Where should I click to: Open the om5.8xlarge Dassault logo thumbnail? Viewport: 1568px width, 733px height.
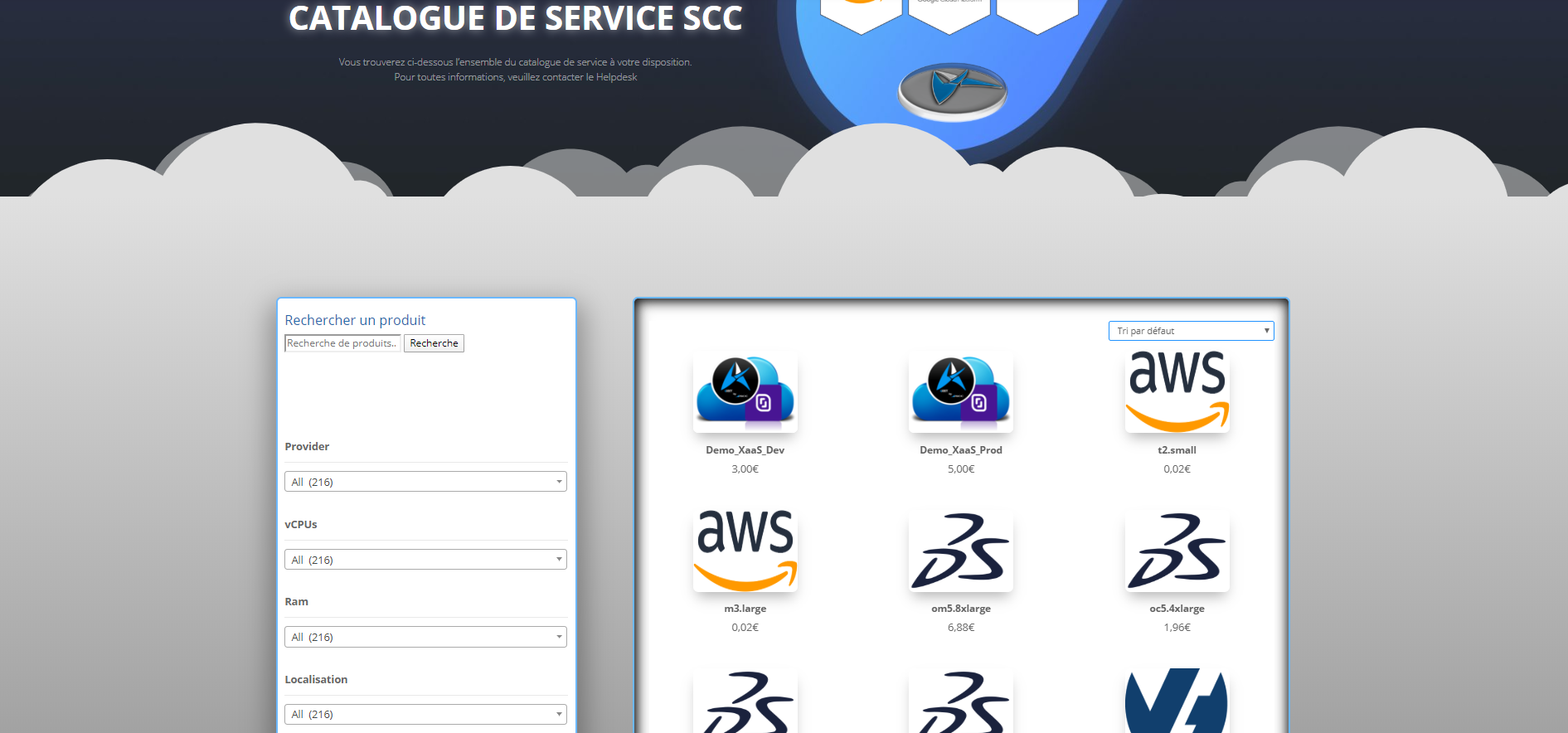[x=961, y=550]
